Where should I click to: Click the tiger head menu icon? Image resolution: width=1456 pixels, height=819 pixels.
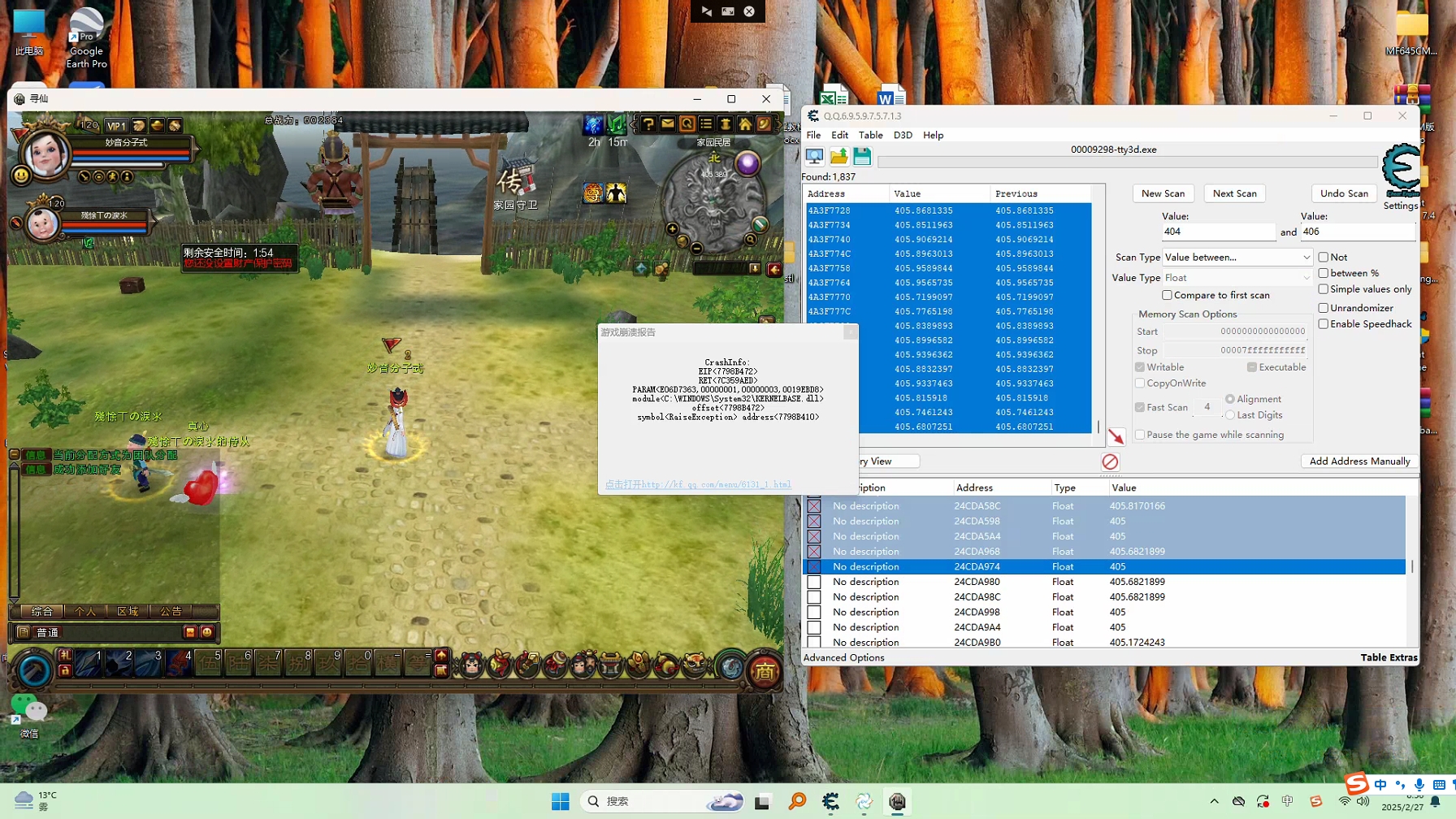point(695,666)
